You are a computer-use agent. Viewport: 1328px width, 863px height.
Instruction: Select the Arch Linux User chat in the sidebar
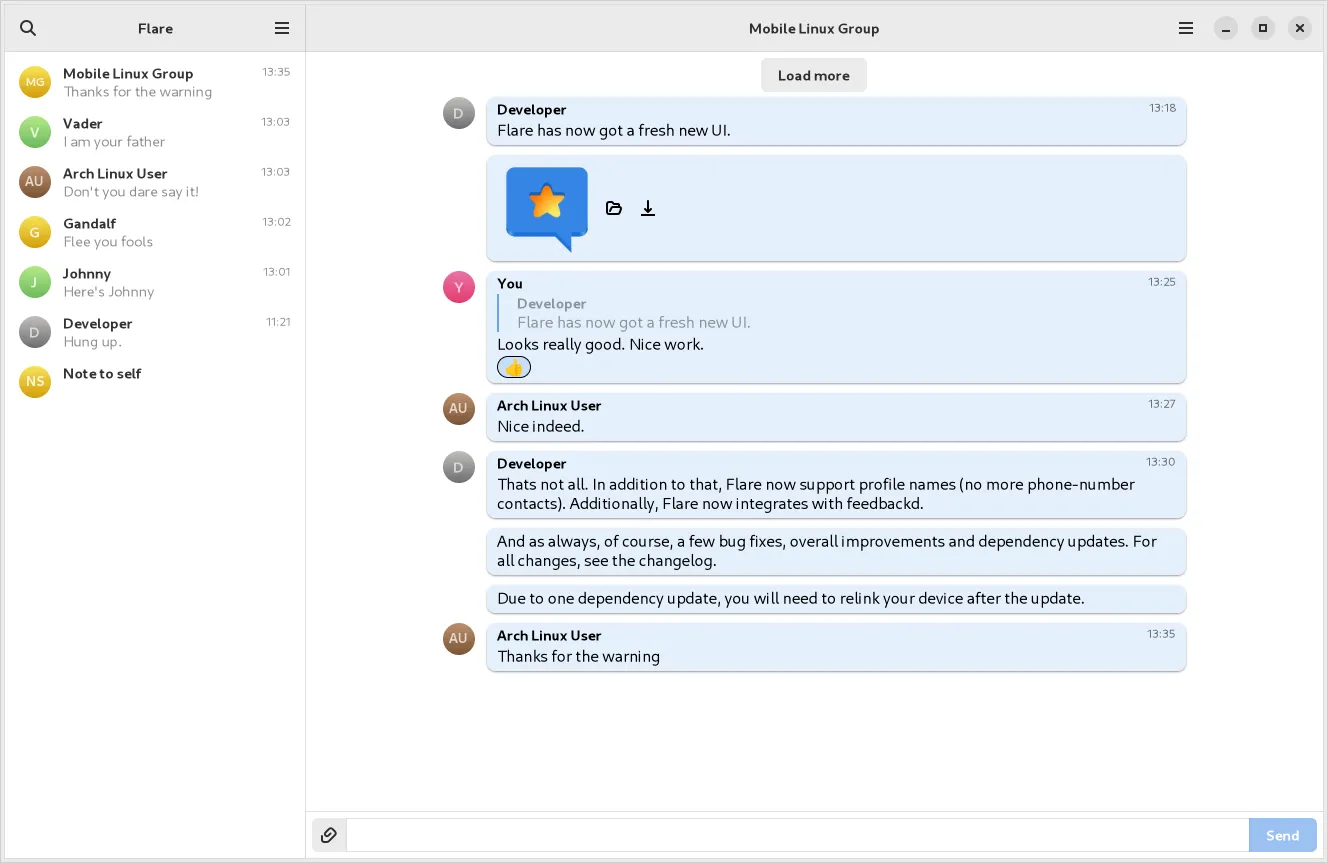[155, 182]
